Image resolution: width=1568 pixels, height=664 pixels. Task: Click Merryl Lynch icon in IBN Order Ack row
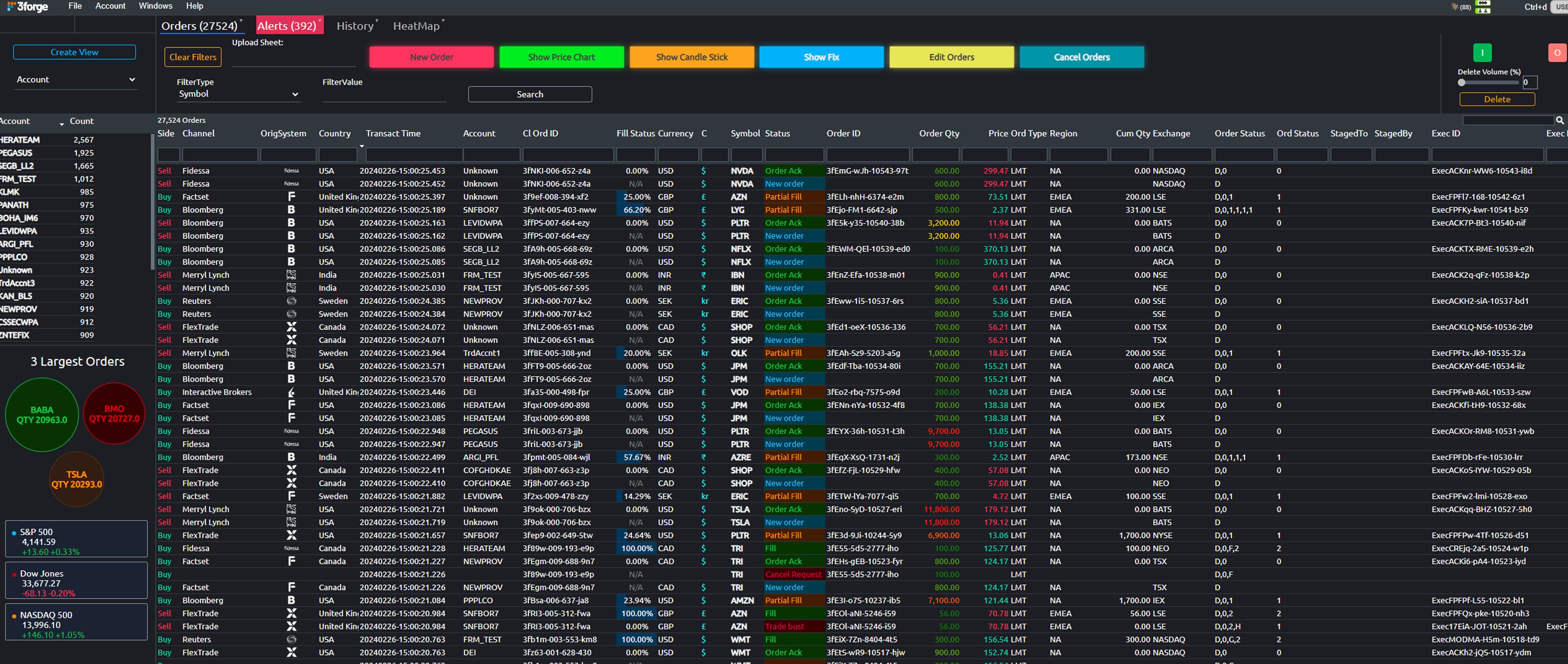(292, 275)
